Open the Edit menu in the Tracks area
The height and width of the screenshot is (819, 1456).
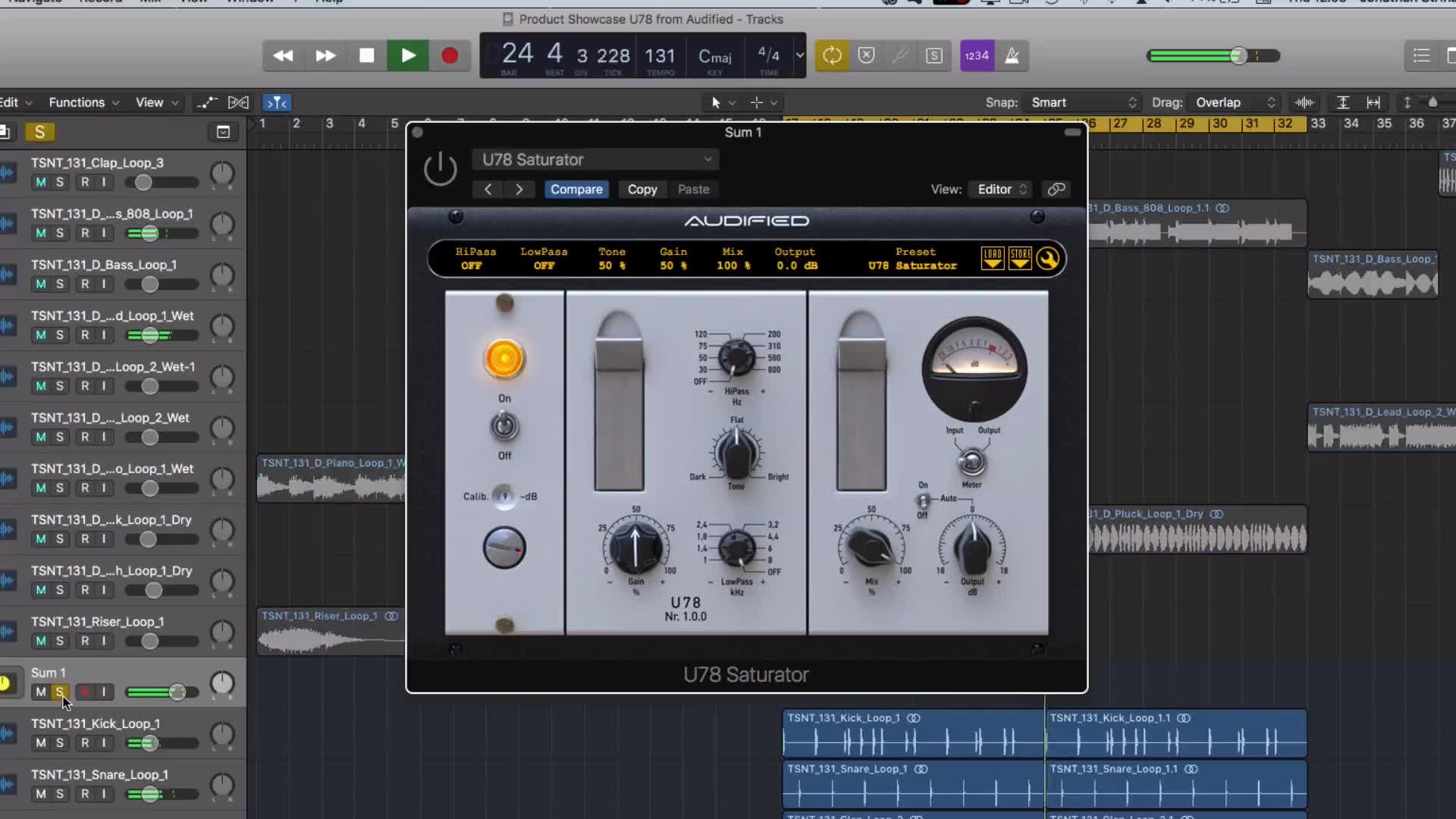tap(15, 102)
